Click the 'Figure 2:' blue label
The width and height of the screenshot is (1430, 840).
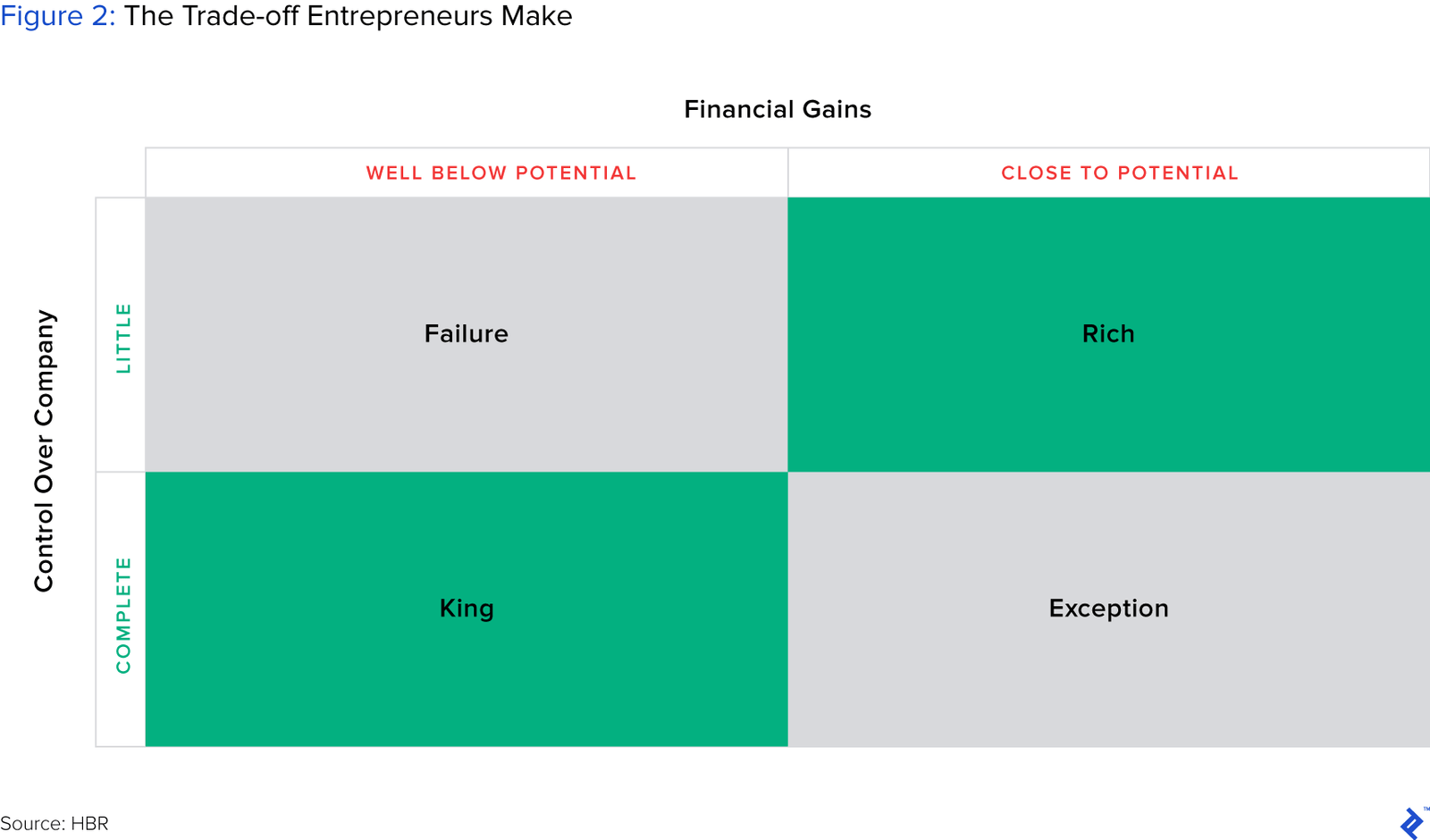[x=58, y=16]
